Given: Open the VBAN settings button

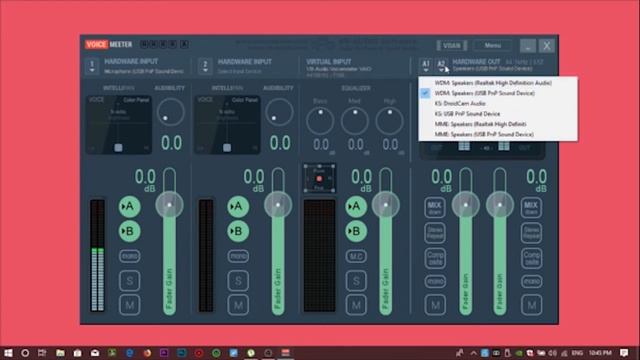Looking at the screenshot, I should [451, 45].
